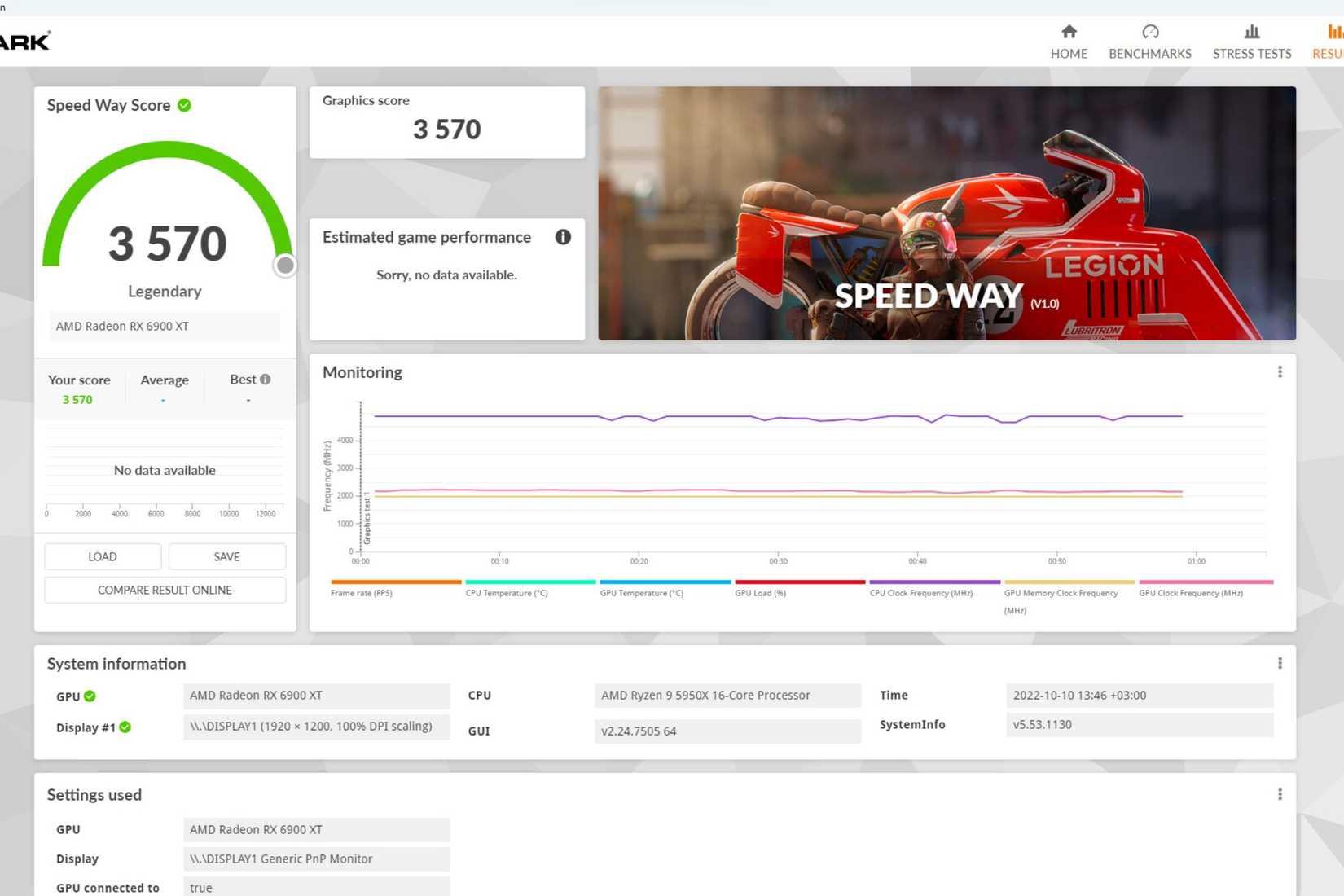Click the gauge endpoint marker on the score dial
This screenshot has height=896, width=1344.
pos(284,265)
